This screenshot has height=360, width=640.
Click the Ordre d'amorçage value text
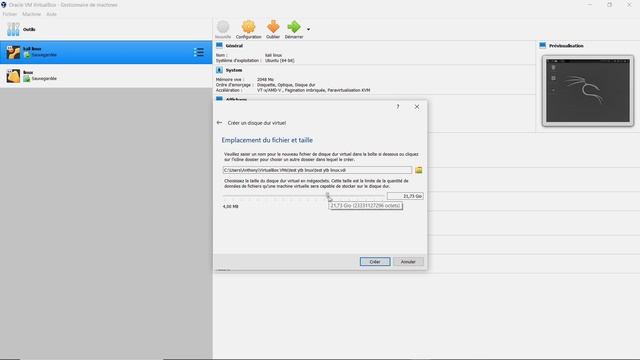[286, 85]
